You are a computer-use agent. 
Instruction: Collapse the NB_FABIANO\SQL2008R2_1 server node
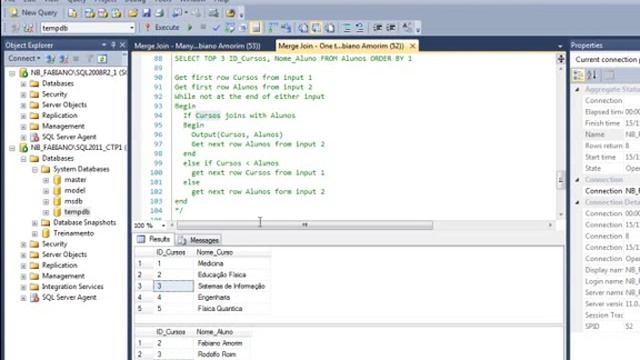12,73
